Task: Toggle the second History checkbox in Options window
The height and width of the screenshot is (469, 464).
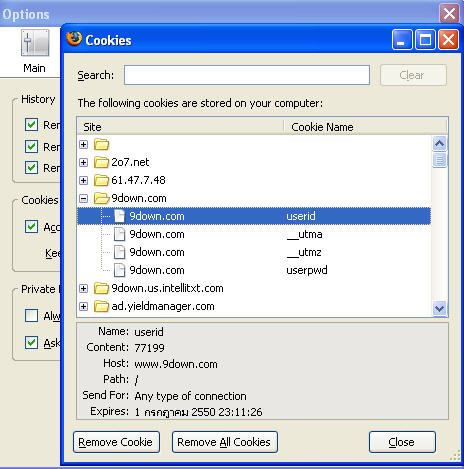Action: (31, 146)
